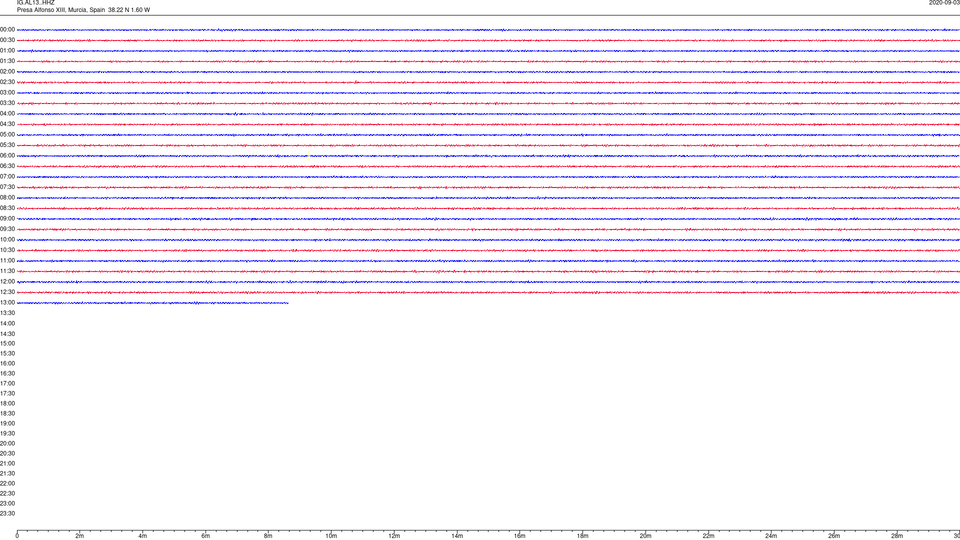Viewport: 960px width, 540px height.
Task: Click the 01:00 row time label
Action: coord(7,51)
